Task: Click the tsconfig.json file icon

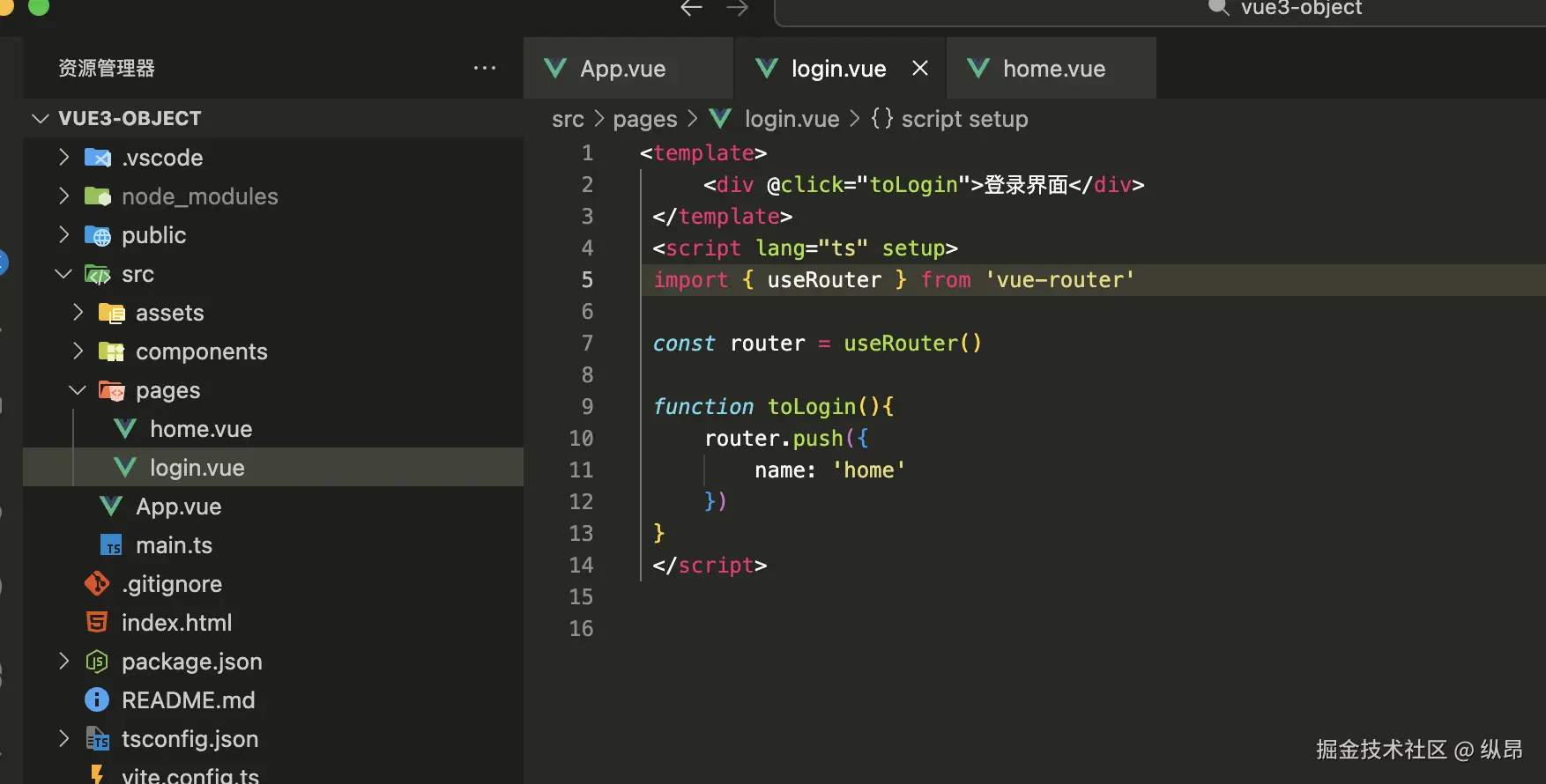Action: pos(98,739)
